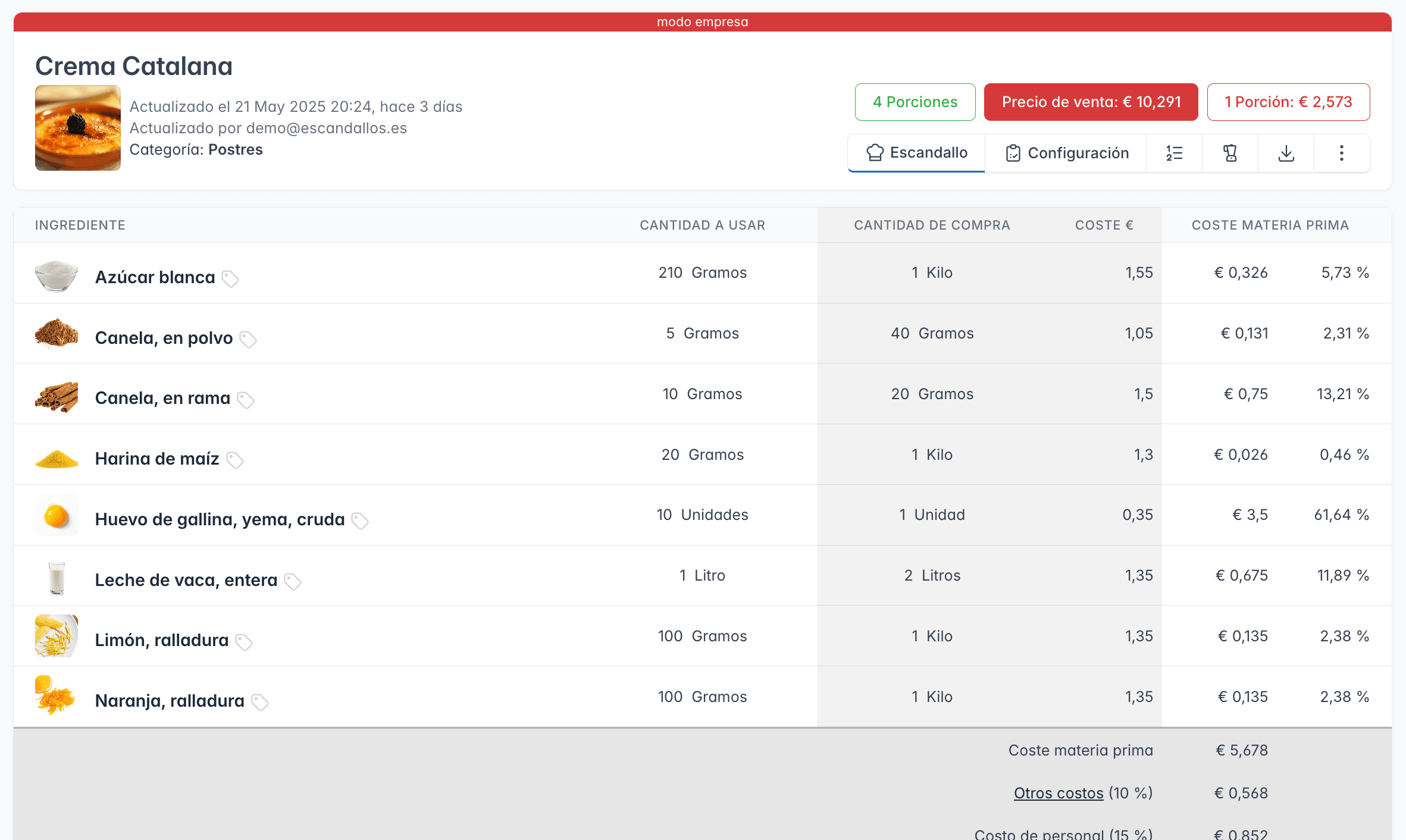Viewport: 1406px width, 840px height.
Task: Open the numbered steps list icon tab
Action: (1174, 153)
